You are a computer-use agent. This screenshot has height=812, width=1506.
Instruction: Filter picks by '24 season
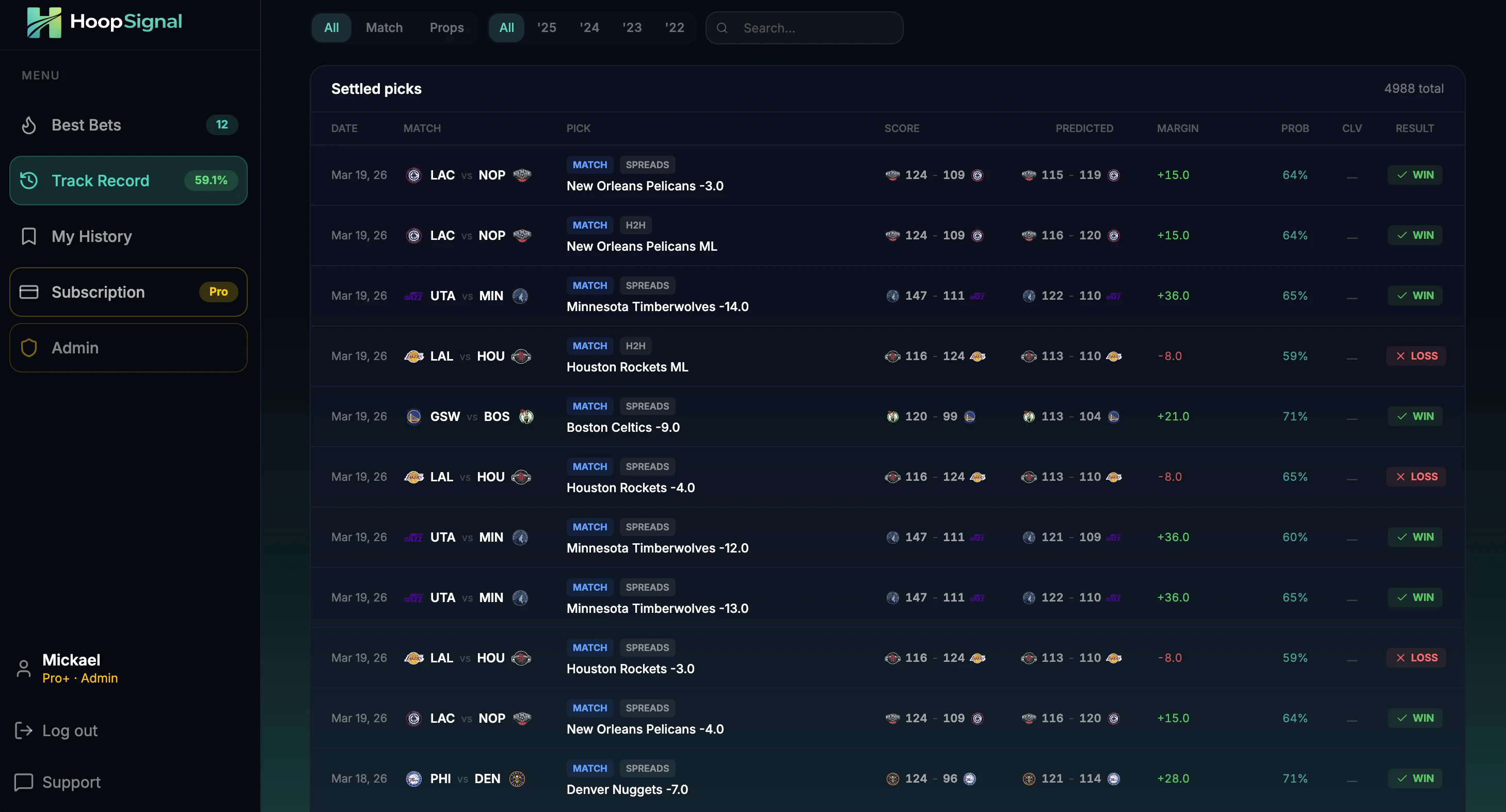click(589, 27)
